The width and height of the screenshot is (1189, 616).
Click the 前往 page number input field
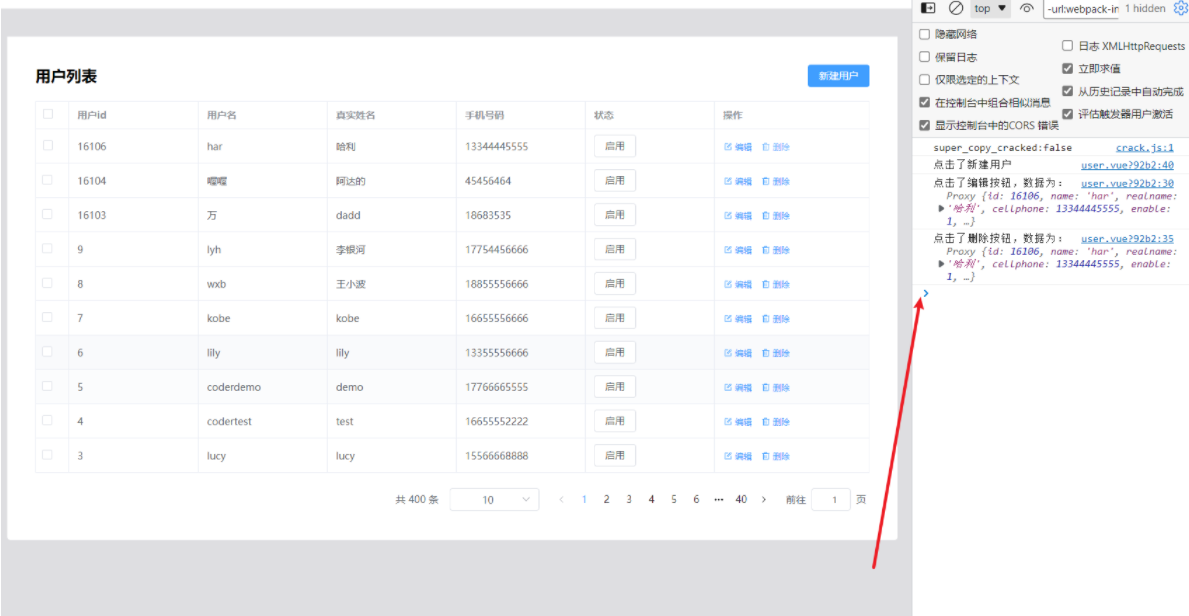tap(831, 499)
